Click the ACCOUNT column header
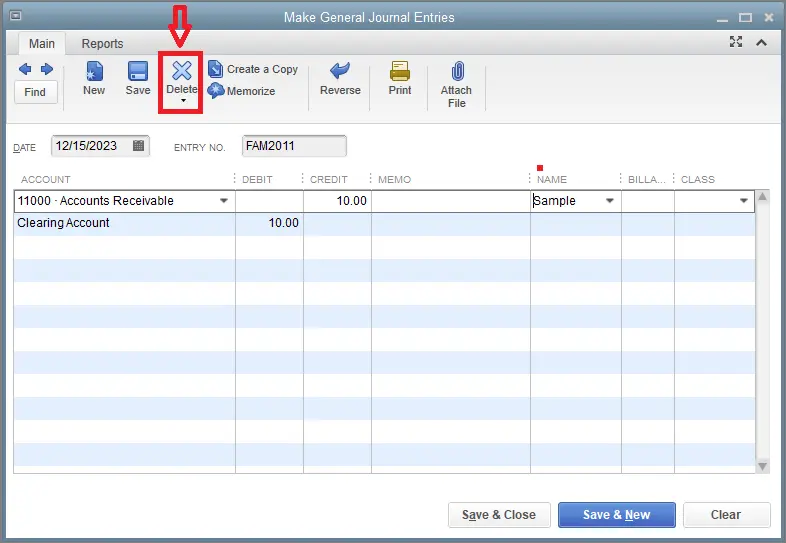Screen dimensions: 786x543 tap(46, 179)
